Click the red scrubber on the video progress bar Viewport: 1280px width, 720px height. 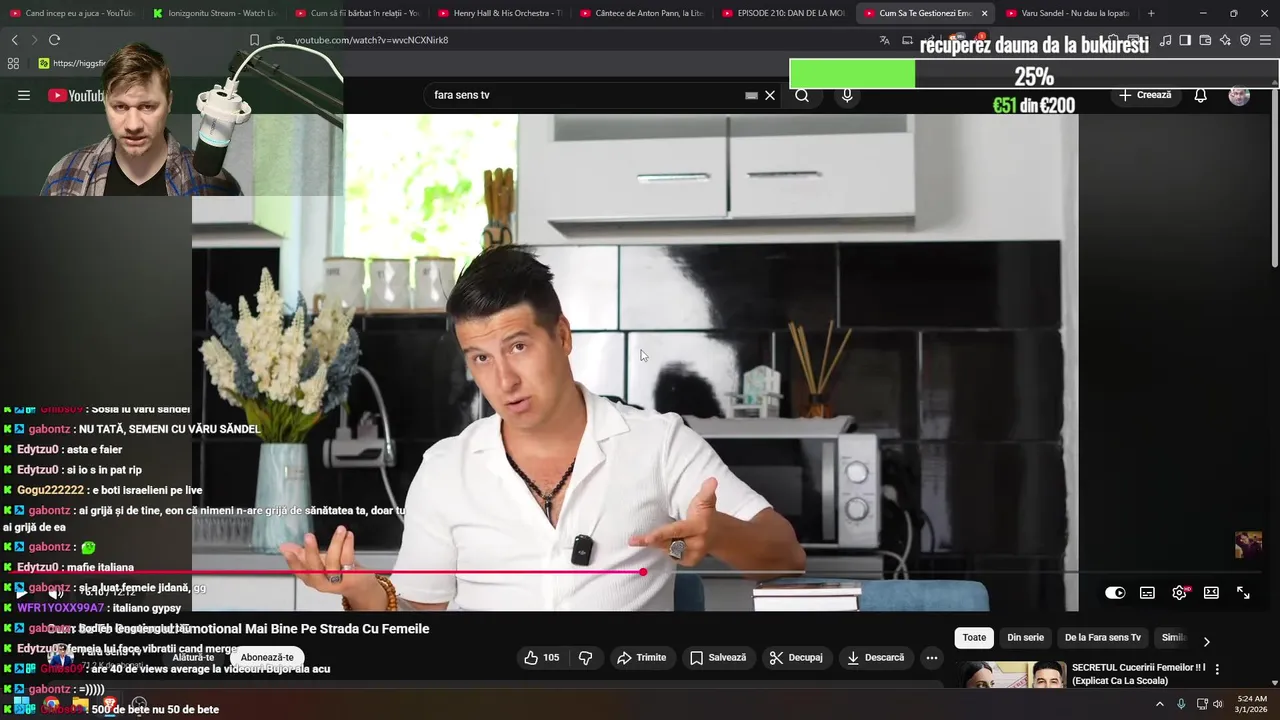click(x=642, y=572)
